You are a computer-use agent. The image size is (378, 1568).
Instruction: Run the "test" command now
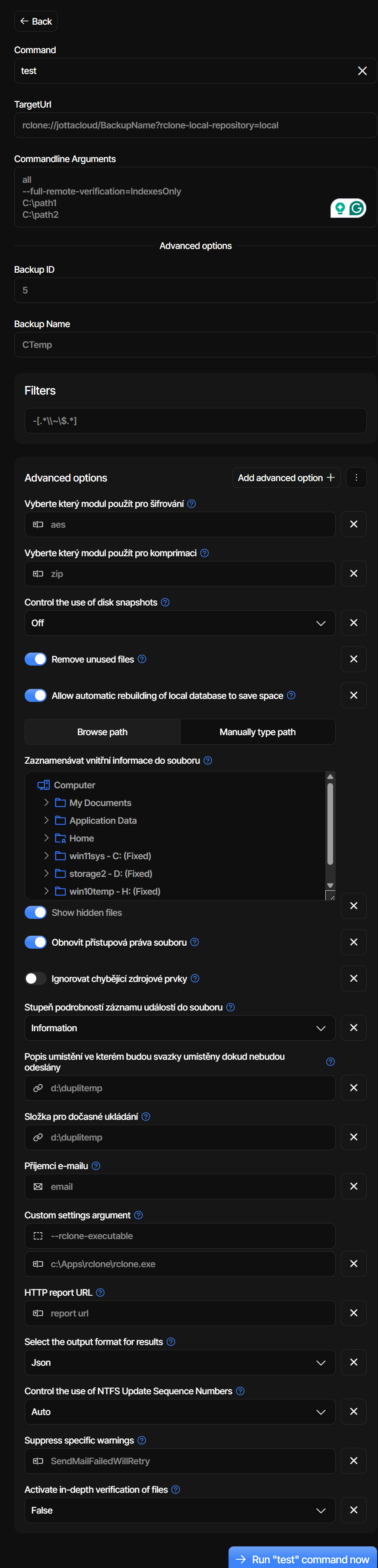tap(303, 1559)
